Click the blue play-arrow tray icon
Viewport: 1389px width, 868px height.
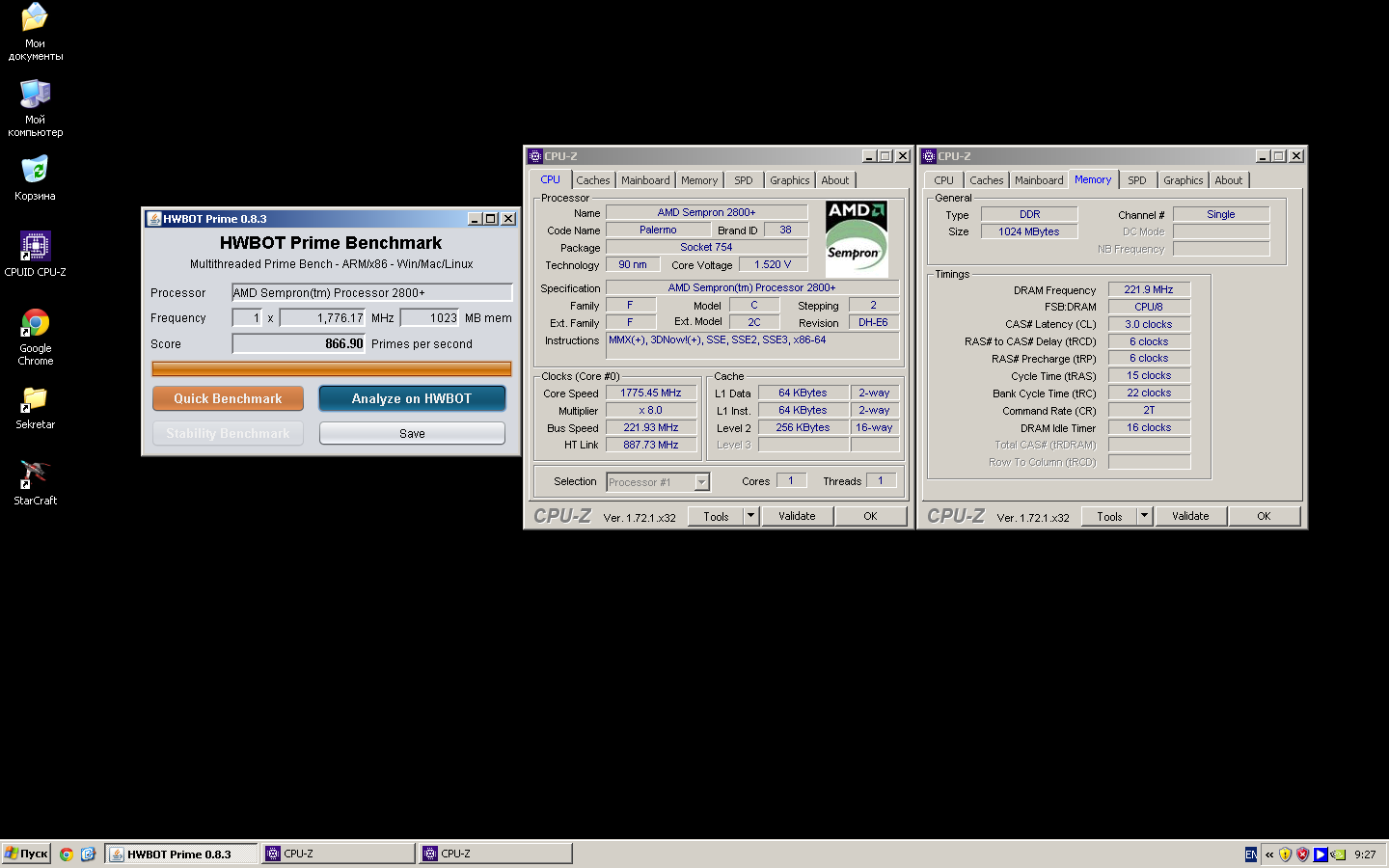[x=1321, y=854]
